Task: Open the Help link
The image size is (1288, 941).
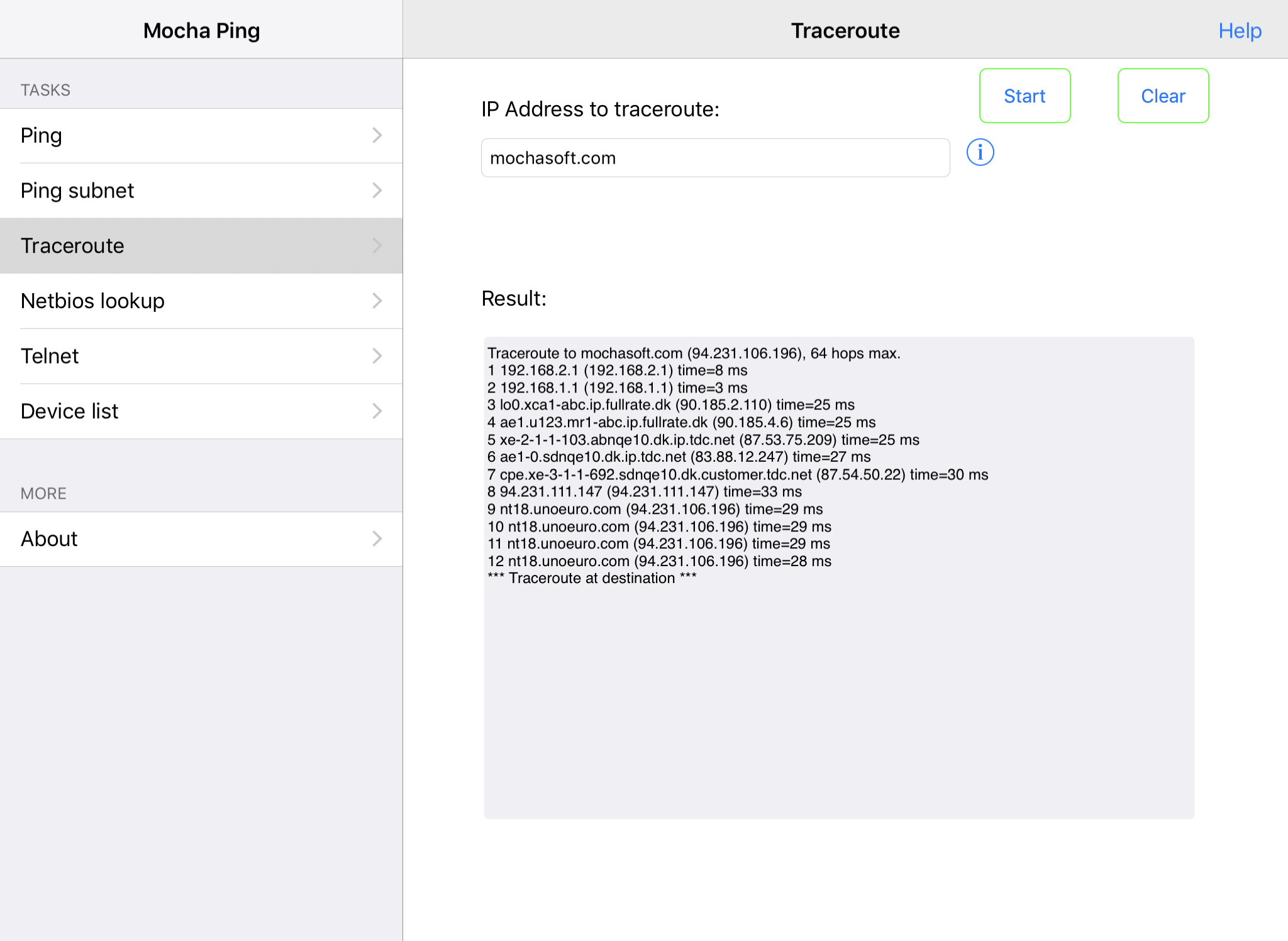Action: (1240, 30)
